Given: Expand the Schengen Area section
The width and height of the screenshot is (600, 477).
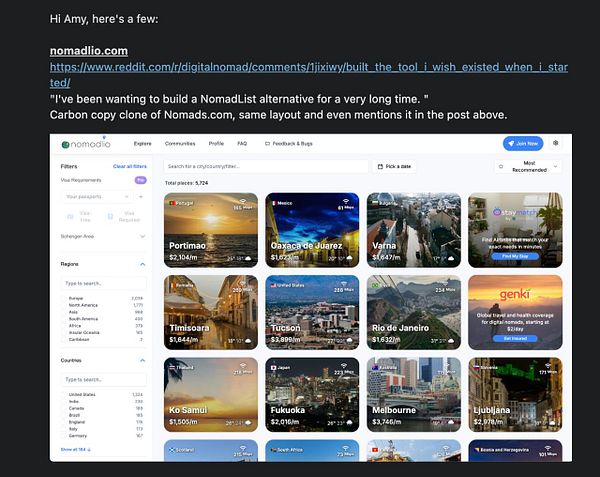Looking at the screenshot, I should tap(103, 236).
